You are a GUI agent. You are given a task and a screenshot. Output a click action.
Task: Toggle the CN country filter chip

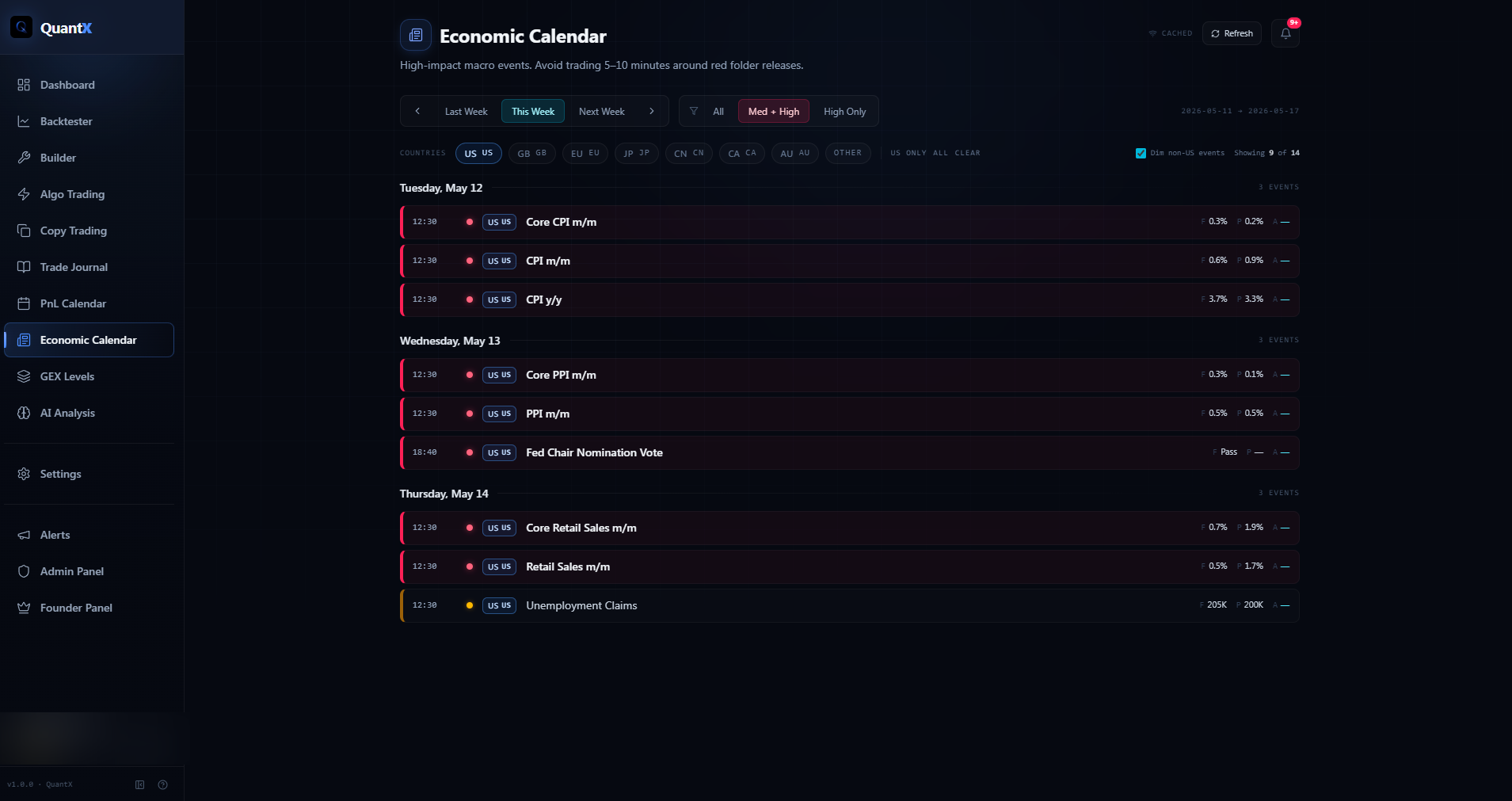pyautogui.click(x=689, y=153)
